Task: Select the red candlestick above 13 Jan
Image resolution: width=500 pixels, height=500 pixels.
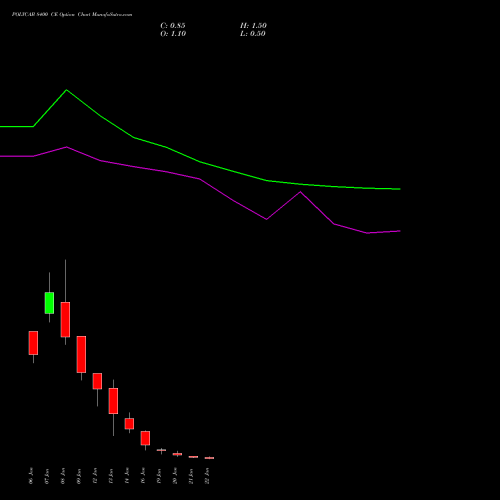Action: tap(113, 401)
